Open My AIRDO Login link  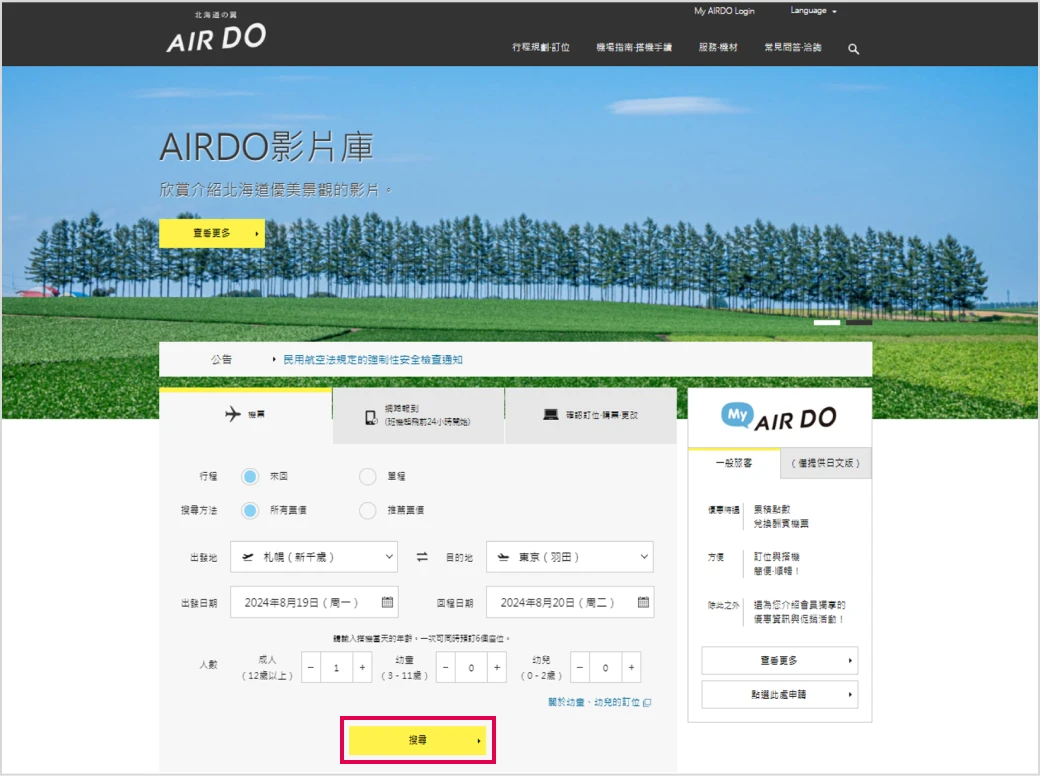[724, 11]
